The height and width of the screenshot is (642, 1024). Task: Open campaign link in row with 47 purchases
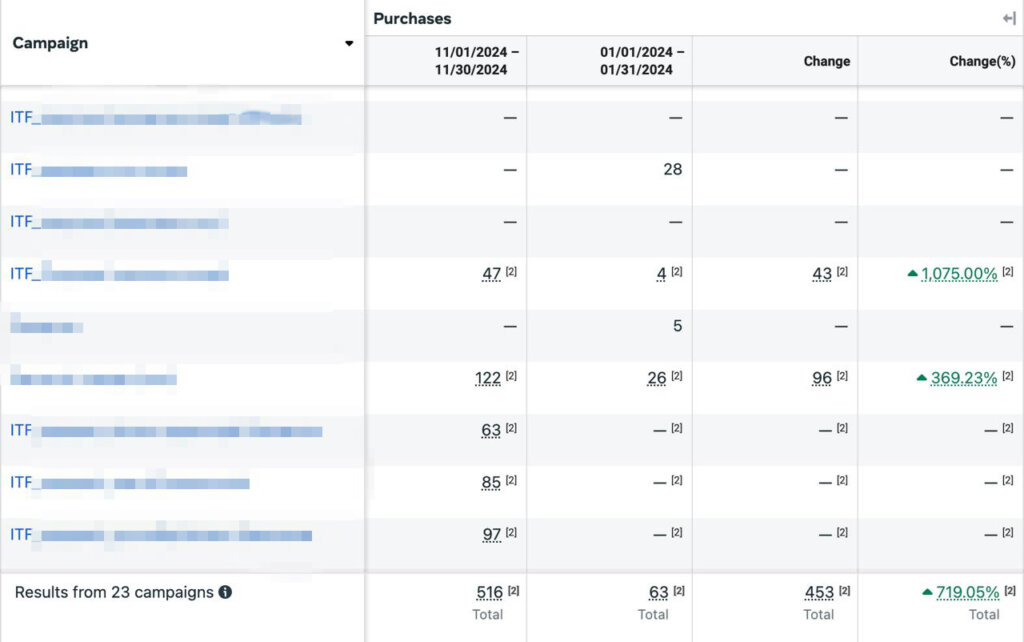point(119,274)
